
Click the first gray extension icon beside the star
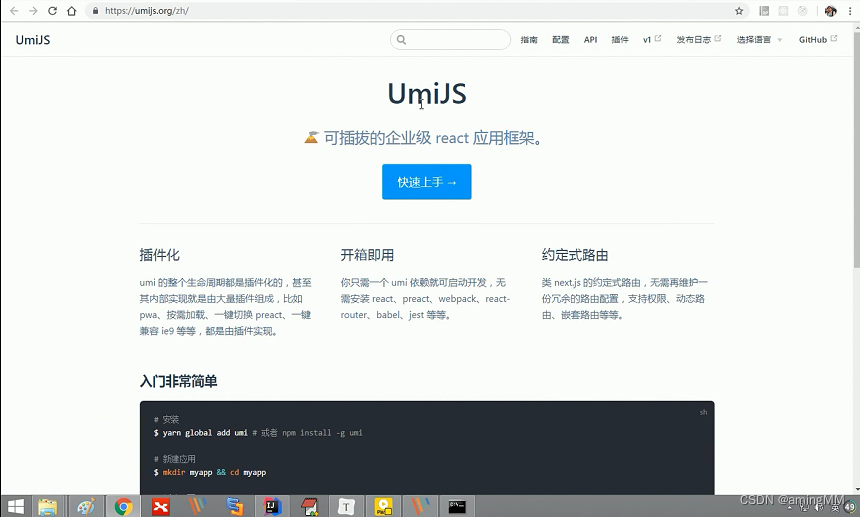pyautogui.click(x=764, y=11)
